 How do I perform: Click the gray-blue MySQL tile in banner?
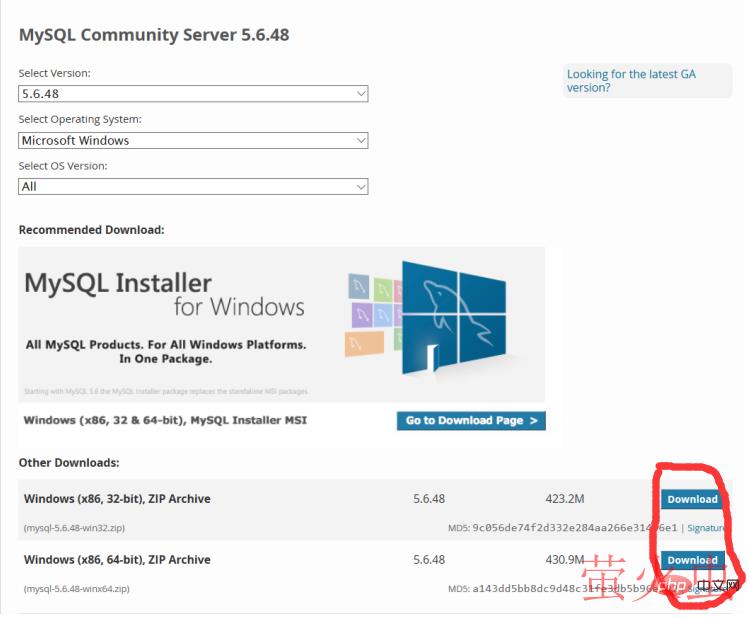[358, 288]
